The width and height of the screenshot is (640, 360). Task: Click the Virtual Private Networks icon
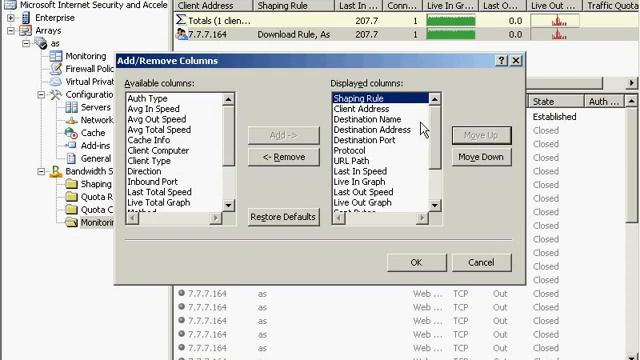(56, 82)
